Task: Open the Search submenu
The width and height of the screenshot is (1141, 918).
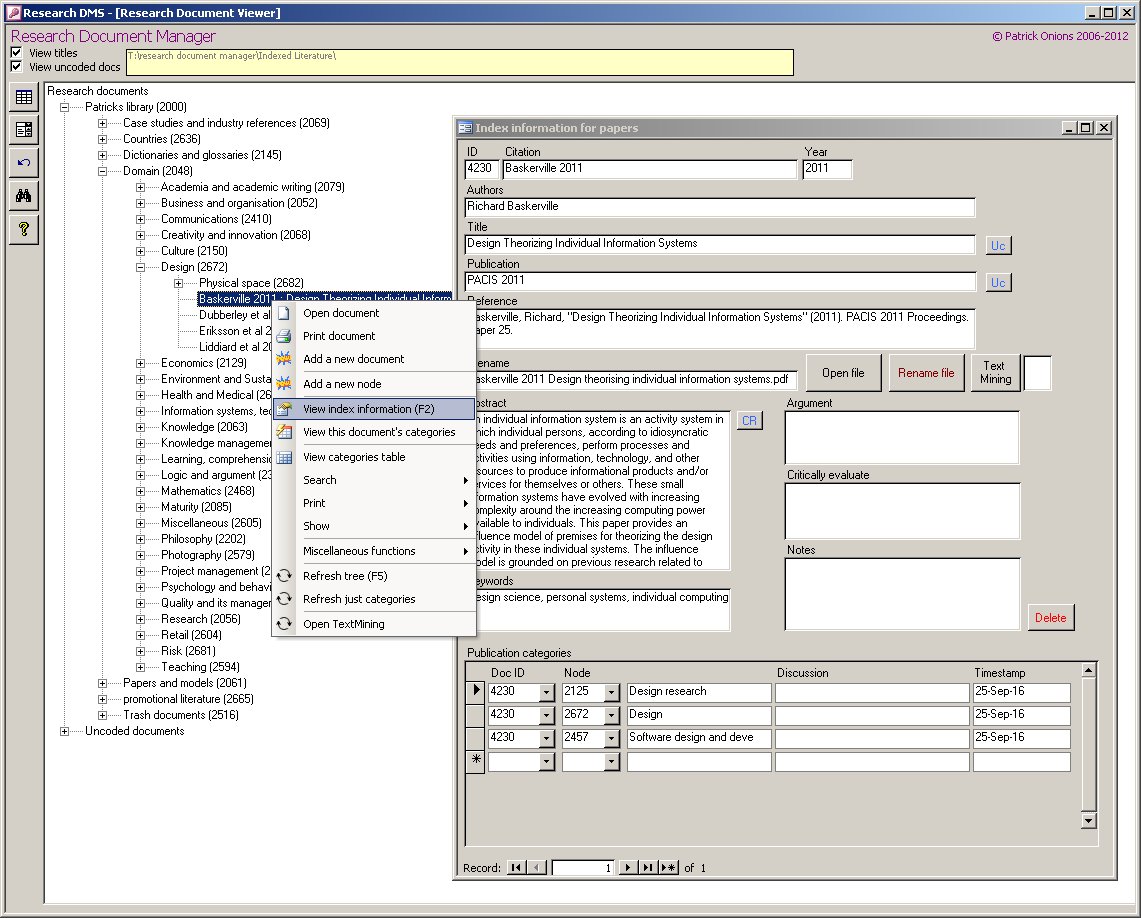Action: 374,480
